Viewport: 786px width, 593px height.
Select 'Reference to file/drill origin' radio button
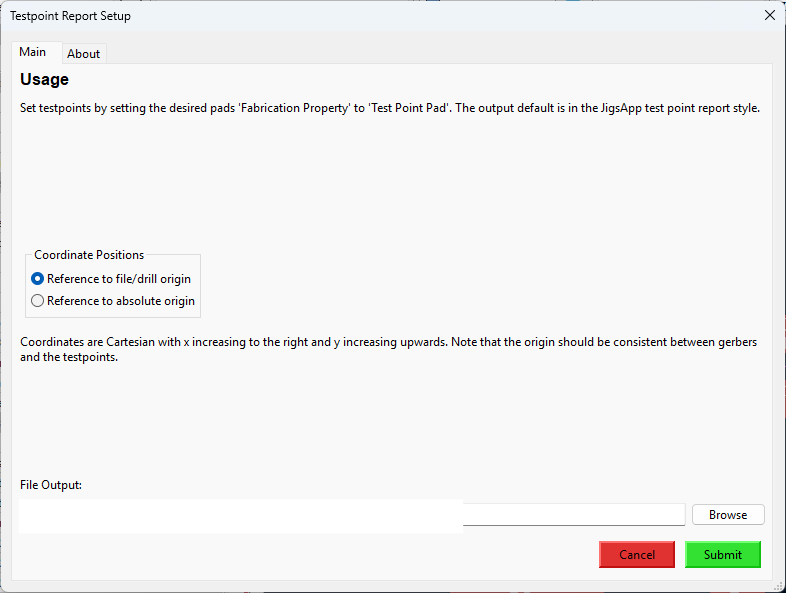(x=38, y=279)
